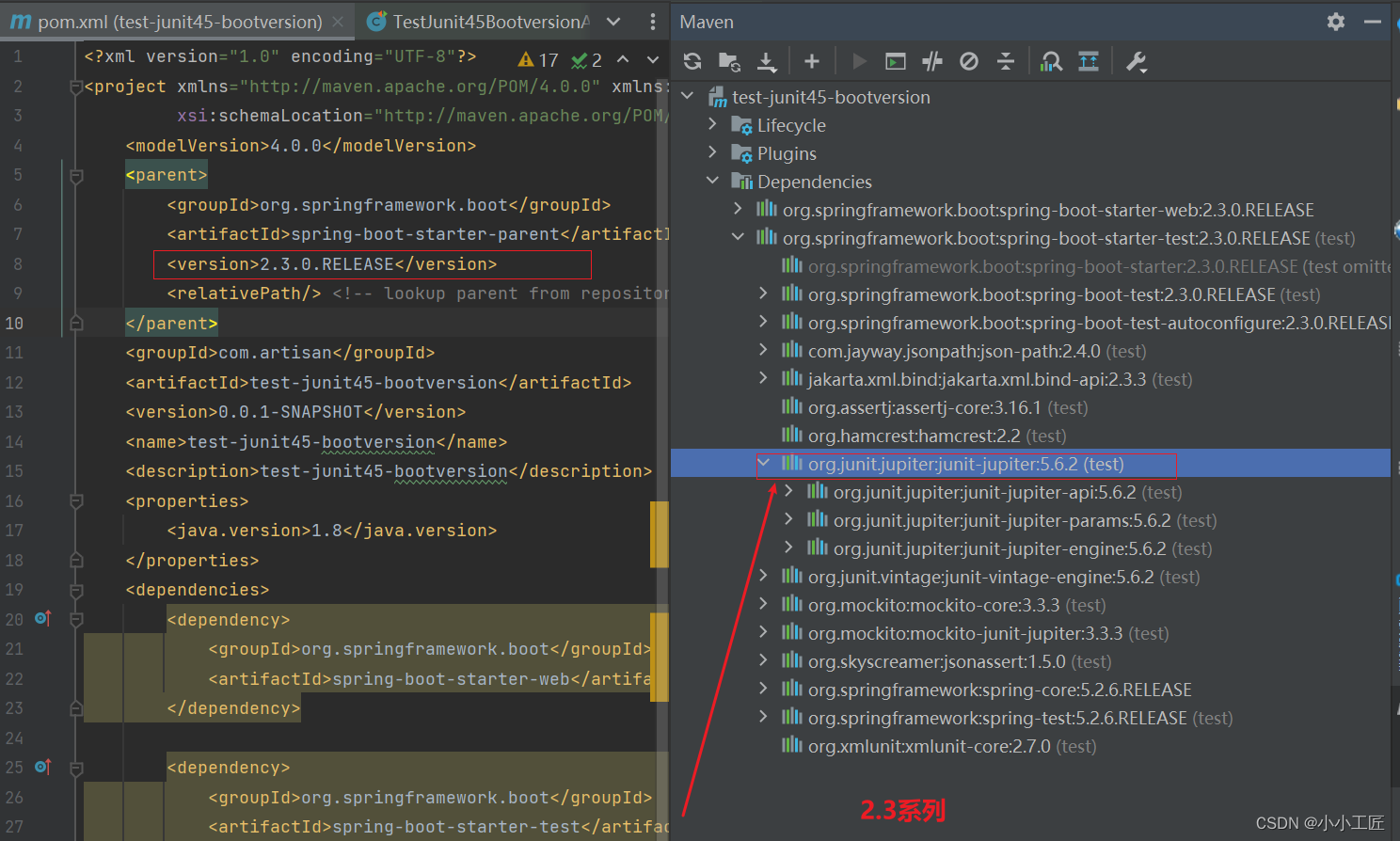Select org.xmlunit:xmlunit-core:2.7.0 row

coord(1030,746)
